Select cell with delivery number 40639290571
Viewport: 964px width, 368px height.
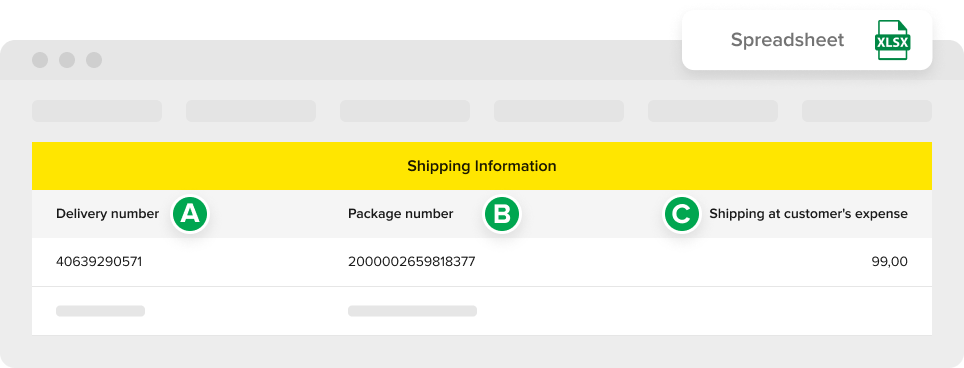pyautogui.click(x=99, y=262)
